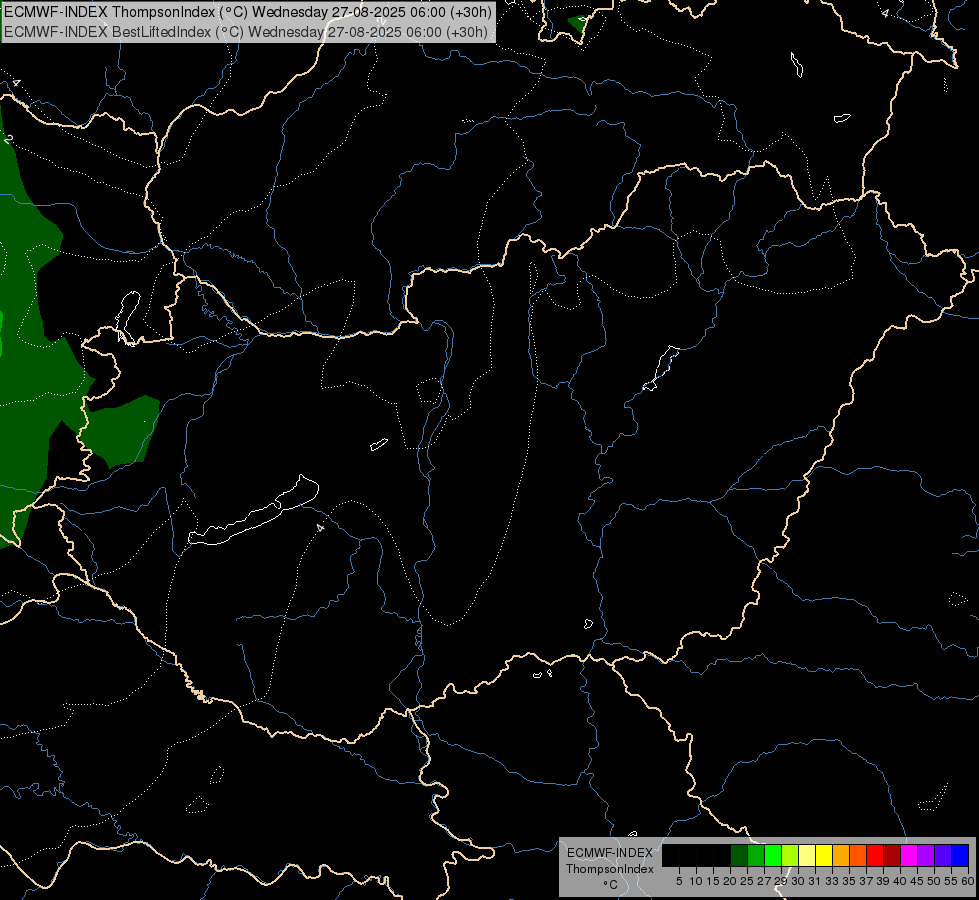The width and height of the screenshot is (979, 900).
Task: Click the ECMWF-INDEX label in the legend
Action: click(609, 853)
